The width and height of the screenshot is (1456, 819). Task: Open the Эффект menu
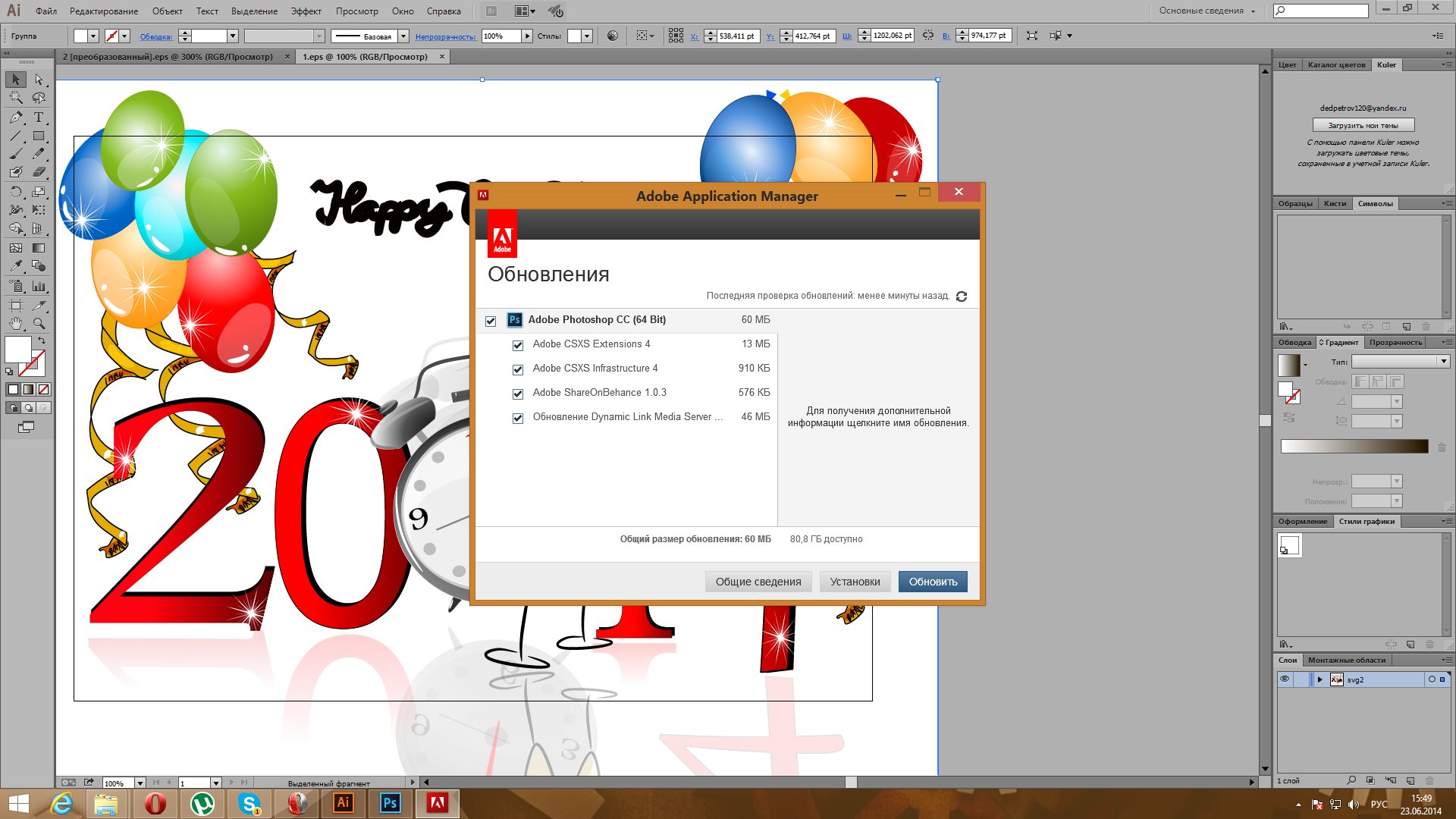pyautogui.click(x=306, y=11)
